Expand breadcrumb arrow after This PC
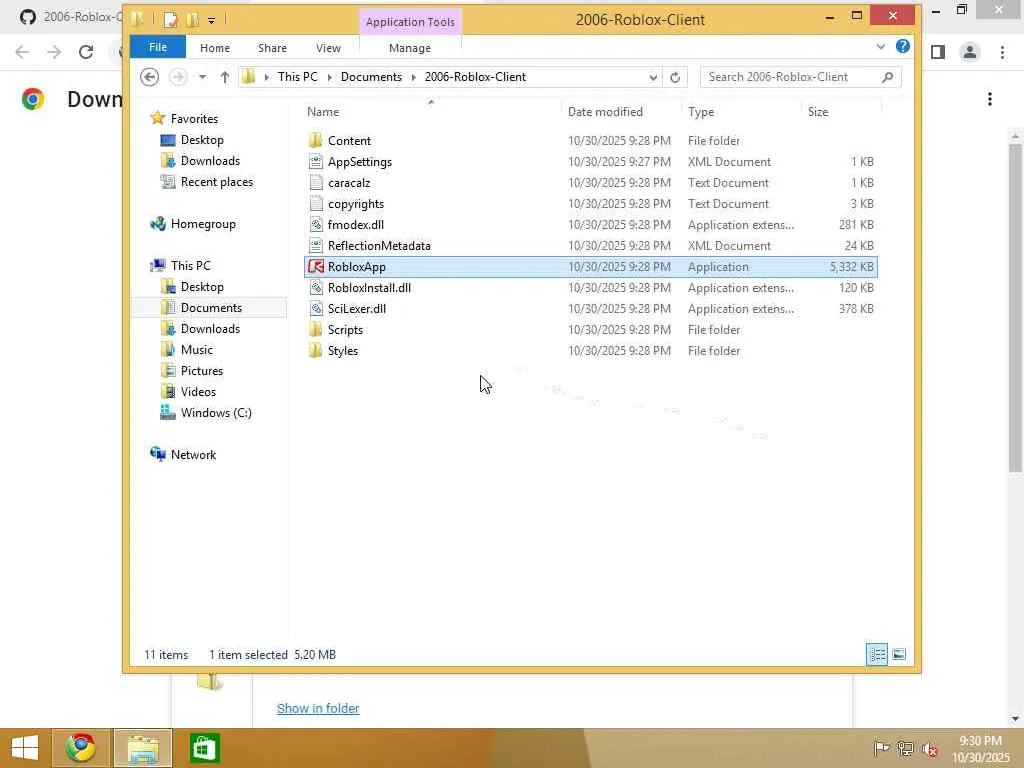The image size is (1024, 768). [x=329, y=77]
